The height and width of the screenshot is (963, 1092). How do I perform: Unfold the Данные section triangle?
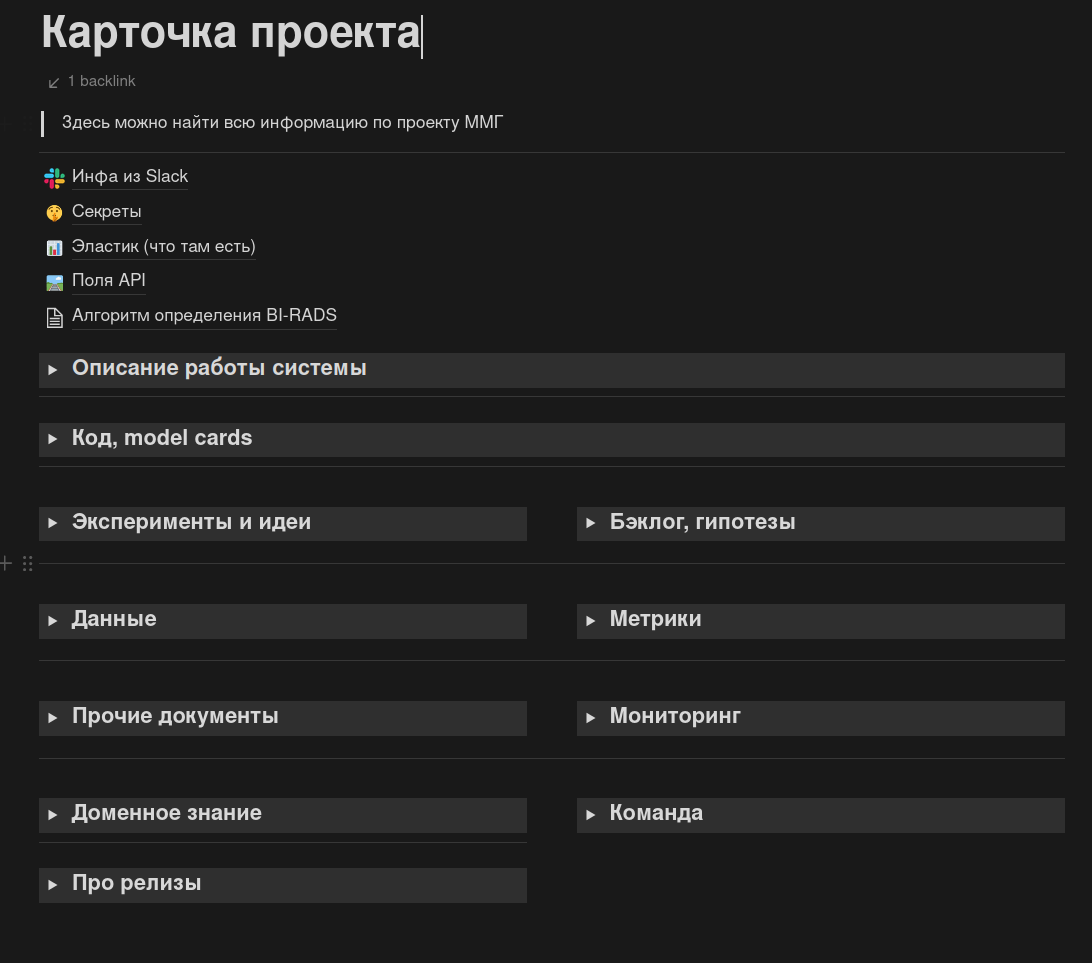(53, 621)
